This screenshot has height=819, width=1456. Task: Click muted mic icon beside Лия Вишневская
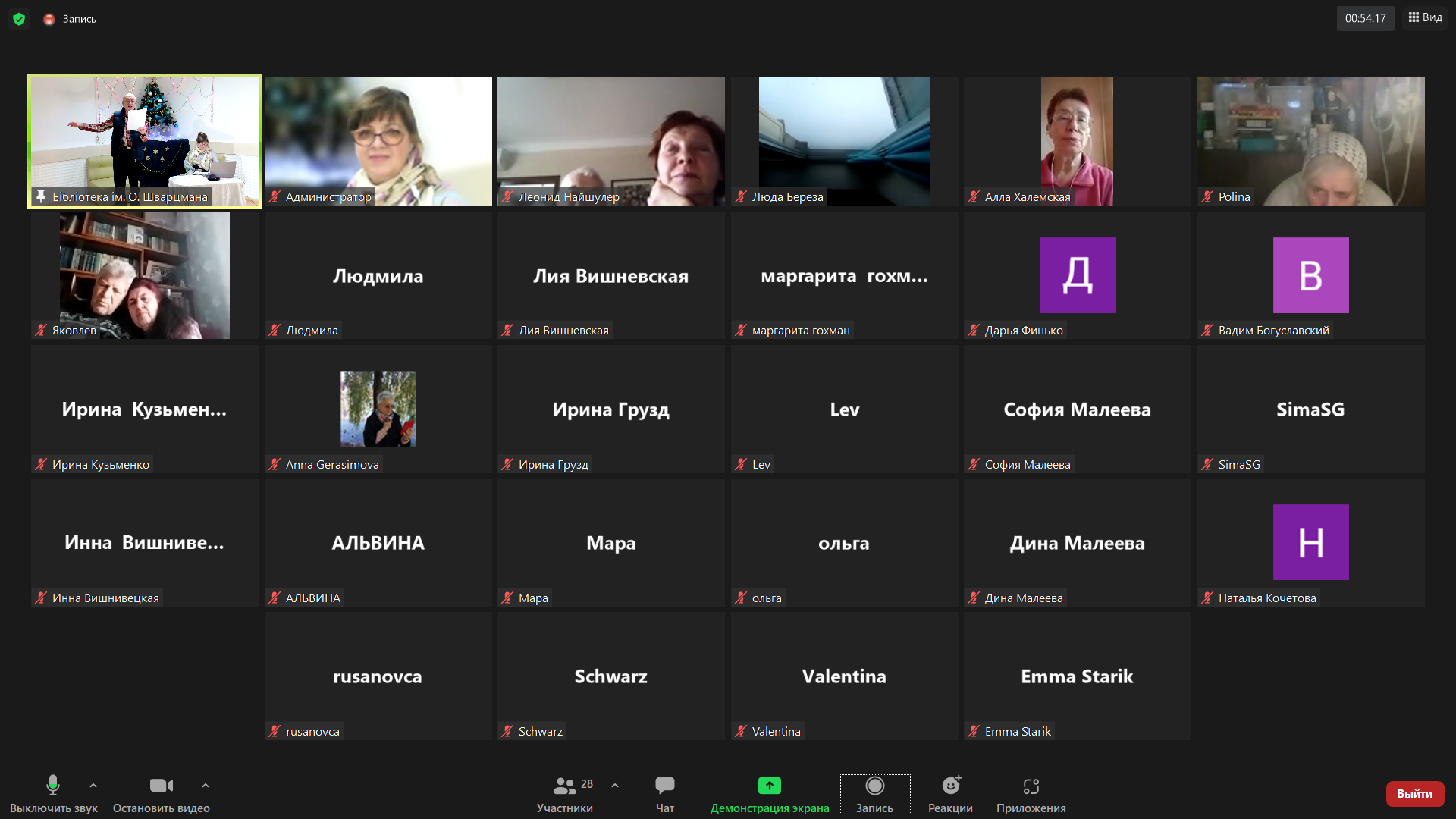(507, 330)
